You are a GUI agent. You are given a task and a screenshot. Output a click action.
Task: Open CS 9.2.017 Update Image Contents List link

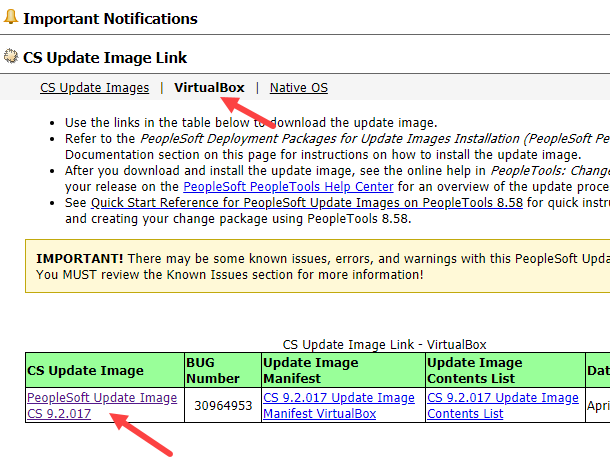tap(503, 405)
